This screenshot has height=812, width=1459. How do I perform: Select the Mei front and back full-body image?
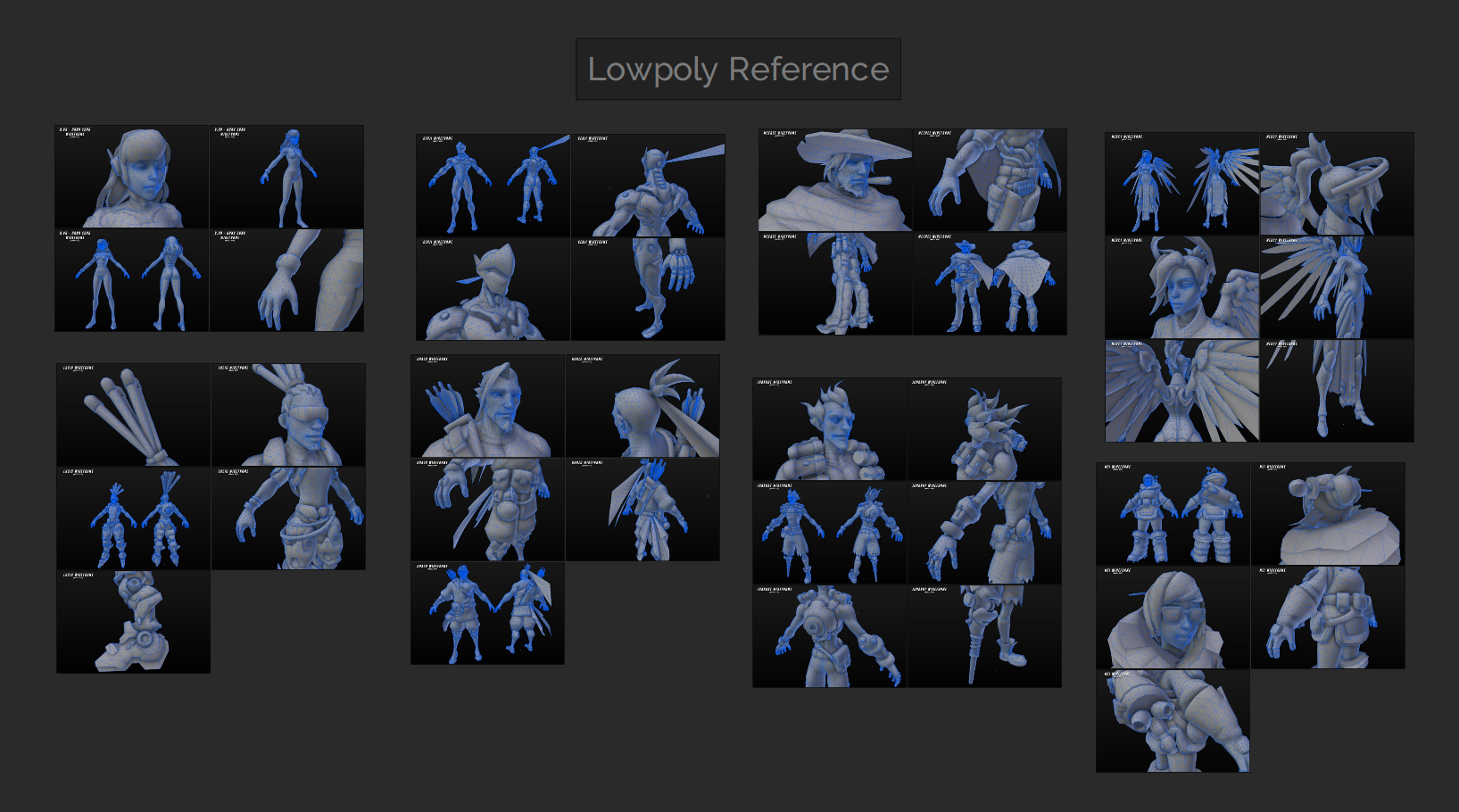1173,514
